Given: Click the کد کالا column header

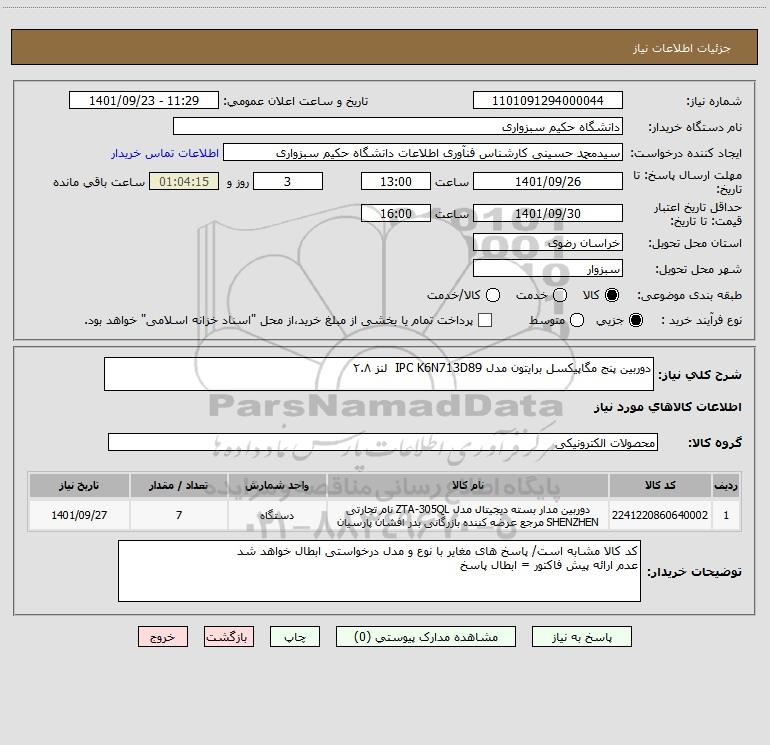Looking at the screenshot, I should pyautogui.click(x=660, y=485).
